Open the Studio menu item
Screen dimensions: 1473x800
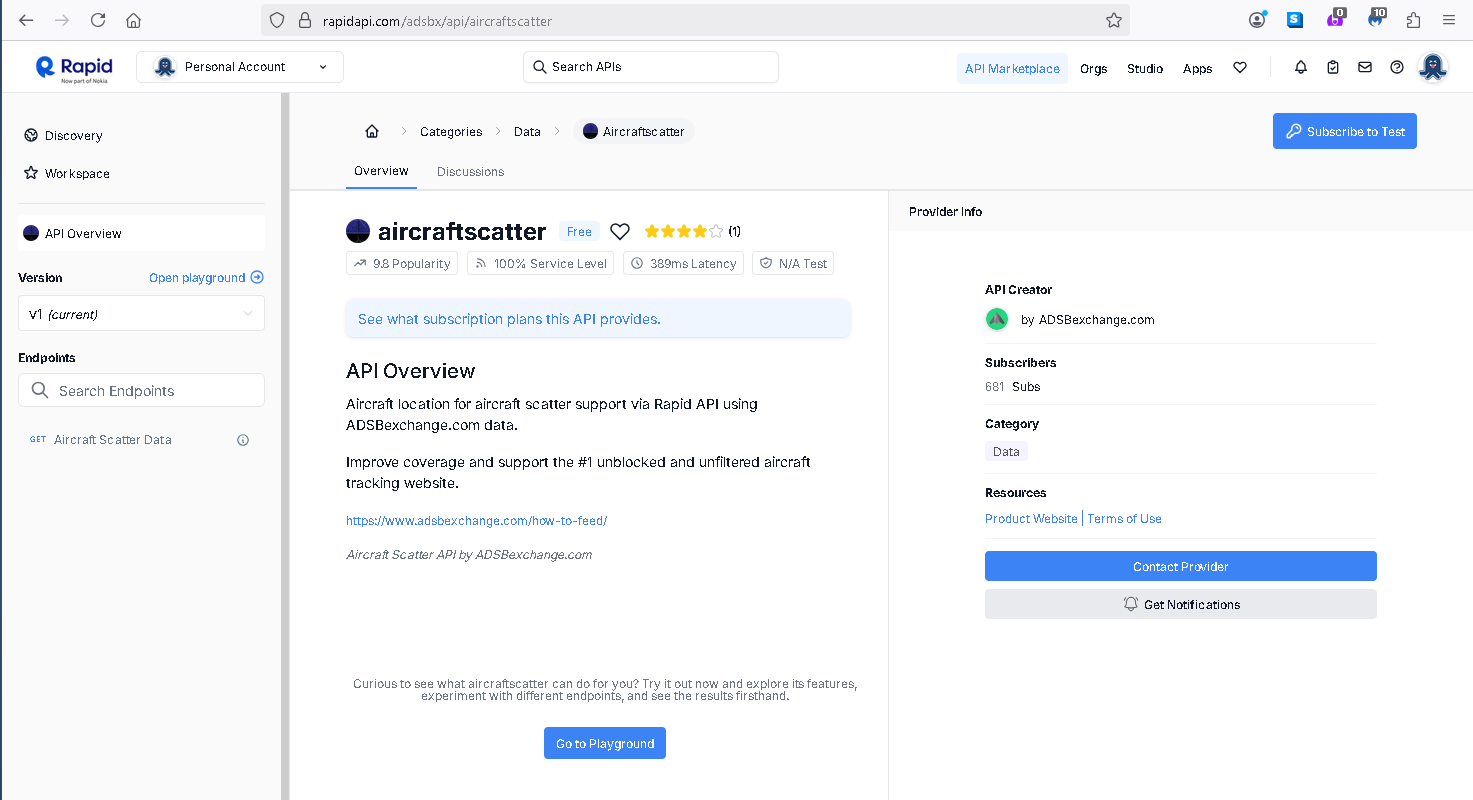(1144, 69)
